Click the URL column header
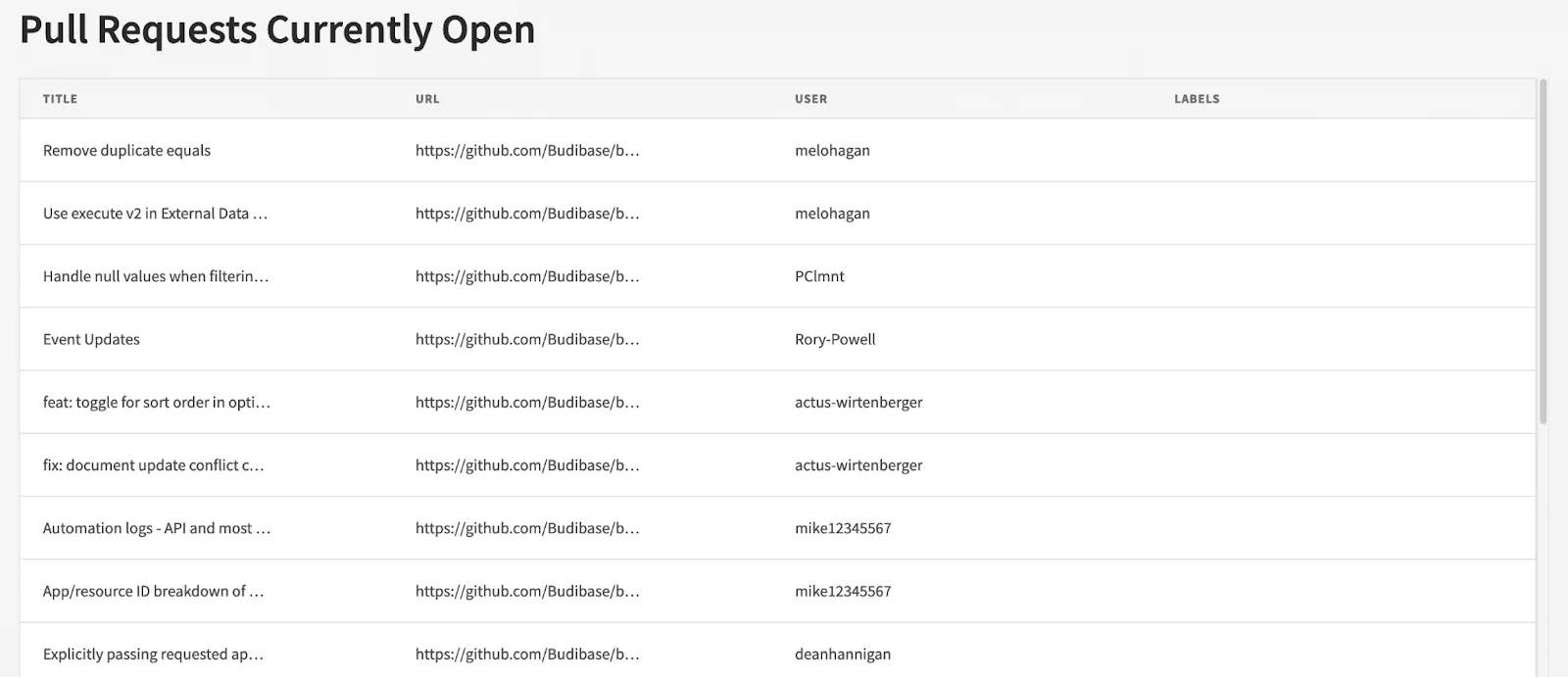 tap(427, 99)
